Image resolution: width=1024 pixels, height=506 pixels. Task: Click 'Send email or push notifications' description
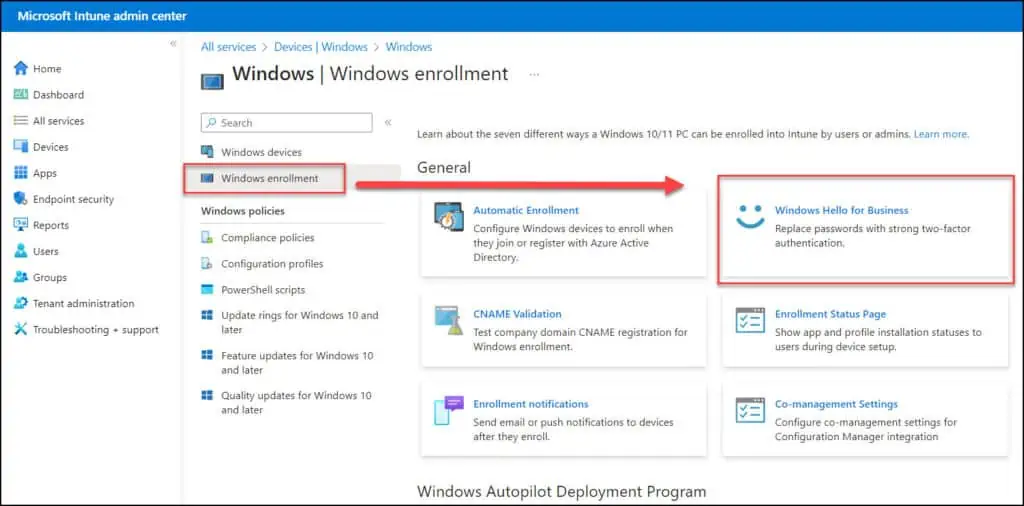[x=573, y=430]
